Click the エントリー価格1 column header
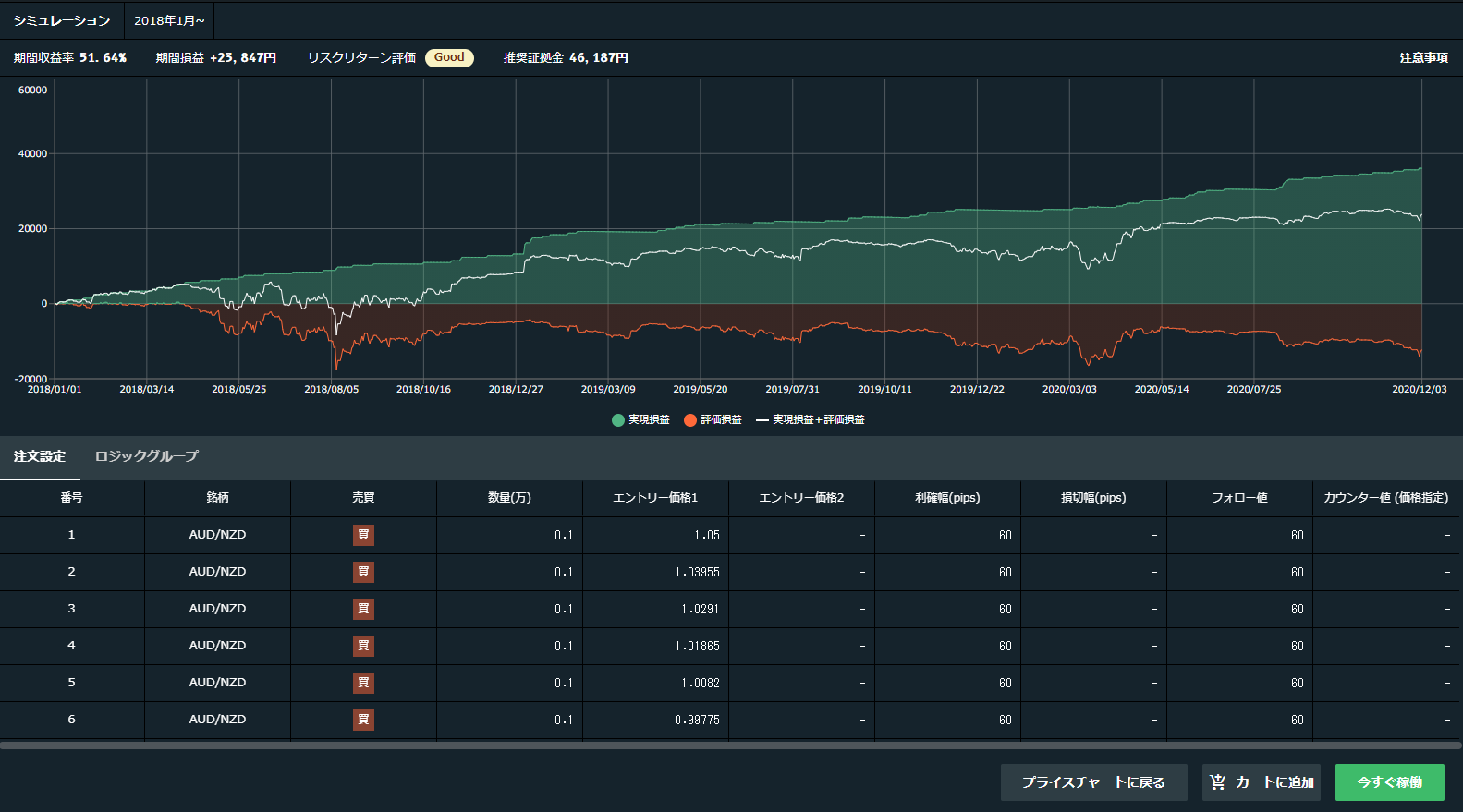The width and height of the screenshot is (1463, 812). [656, 498]
